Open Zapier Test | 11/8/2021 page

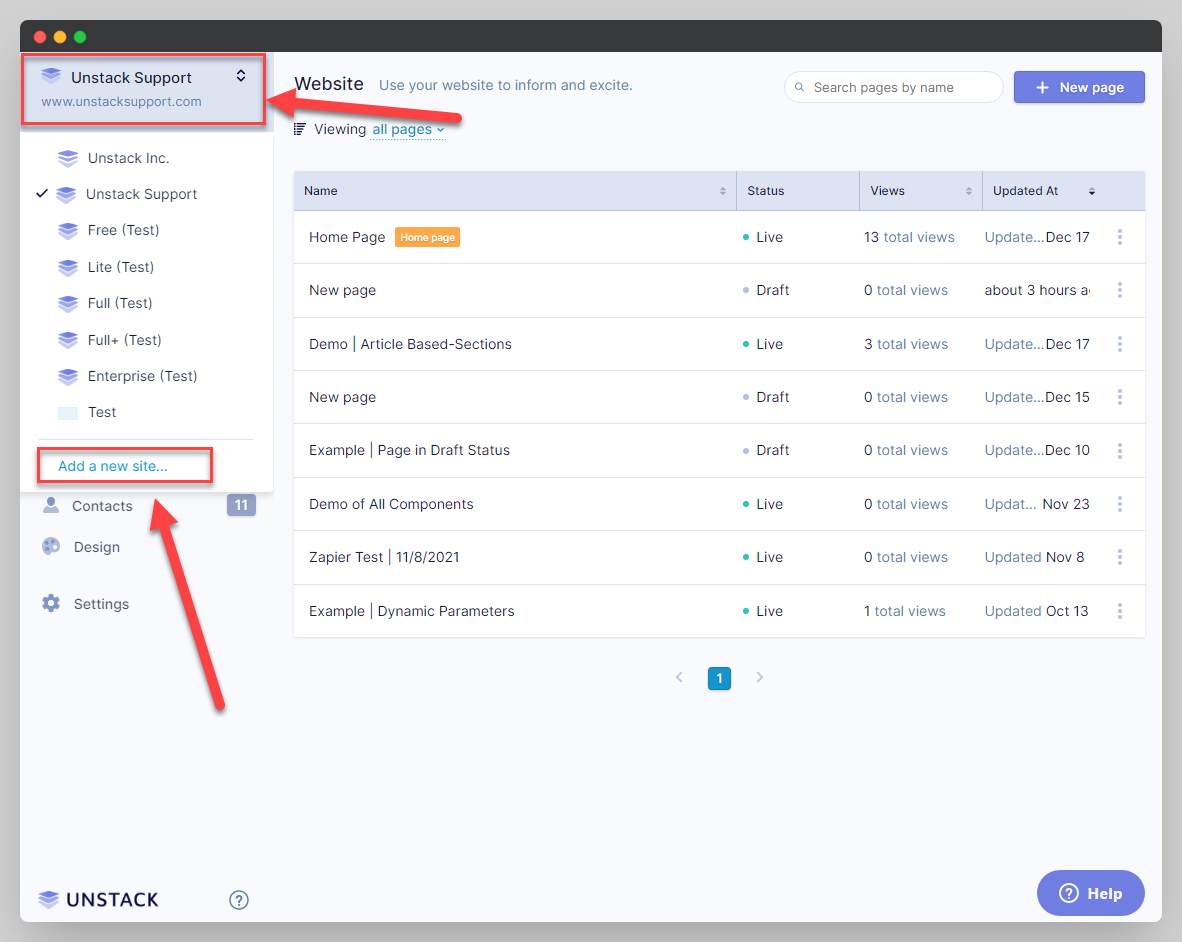point(384,558)
